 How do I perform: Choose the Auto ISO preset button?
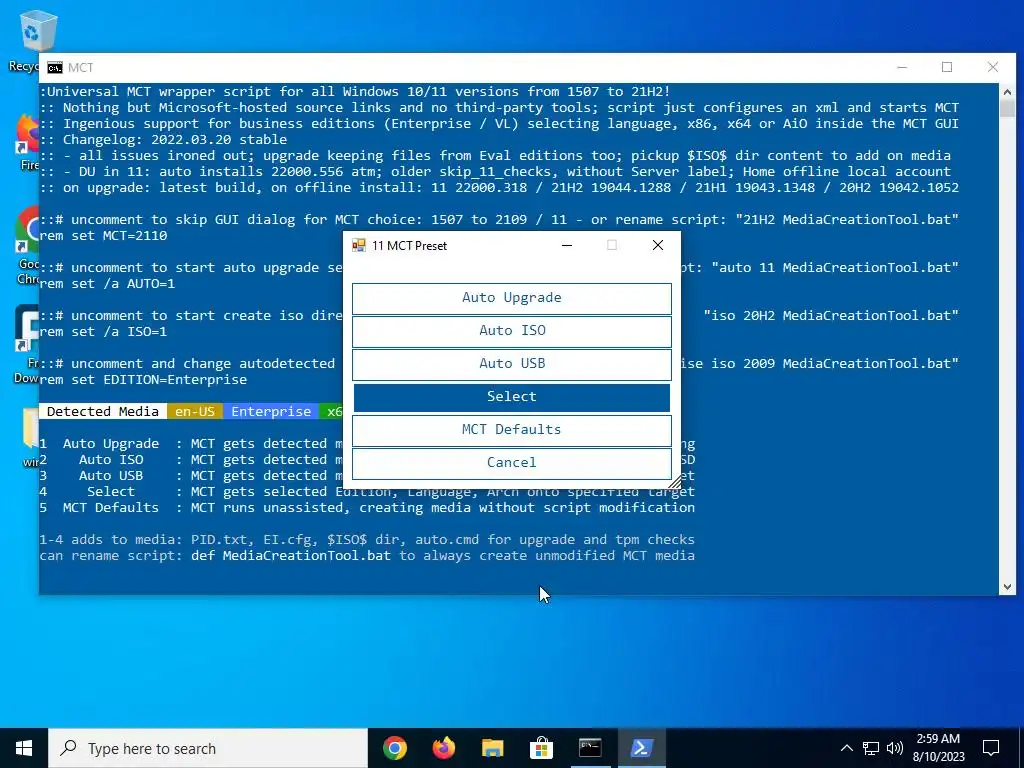tap(511, 331)
